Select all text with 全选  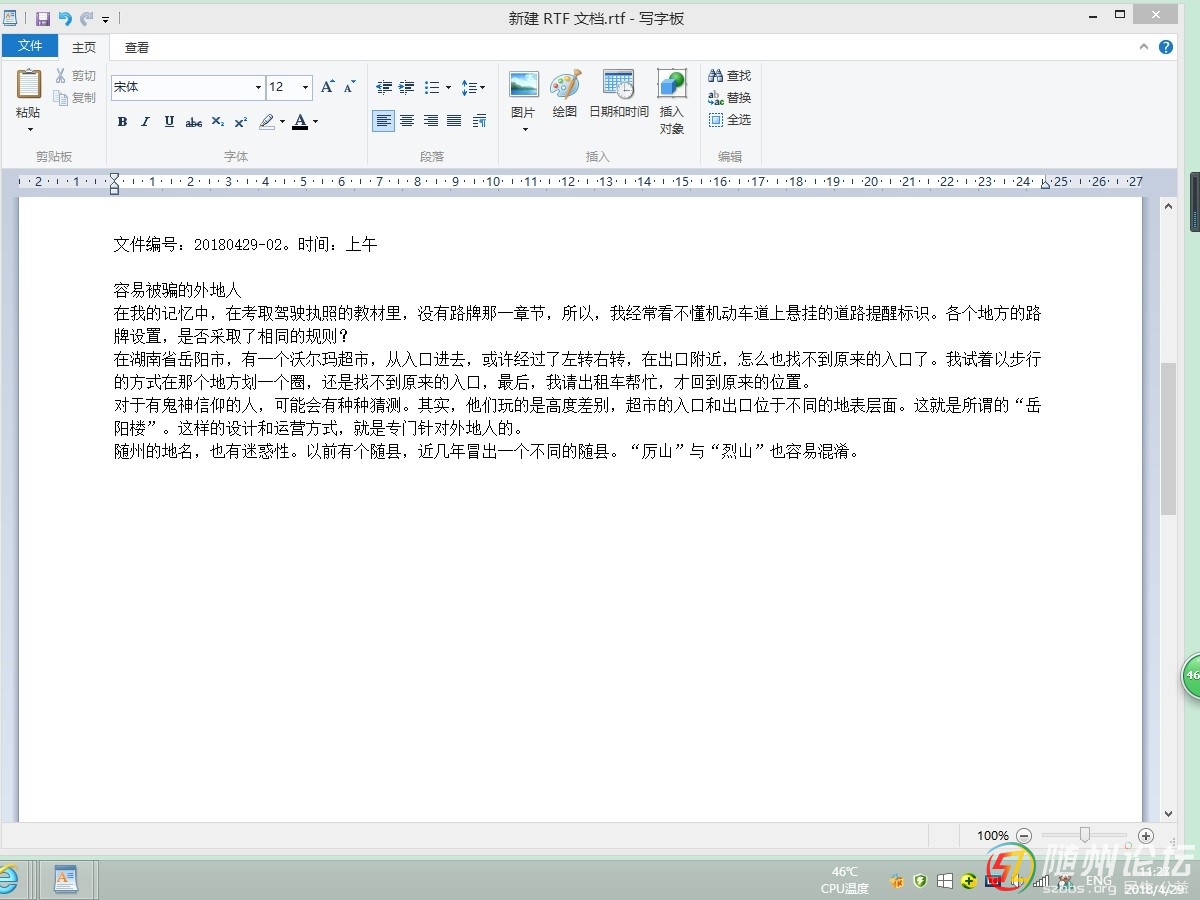coord(729,120)
